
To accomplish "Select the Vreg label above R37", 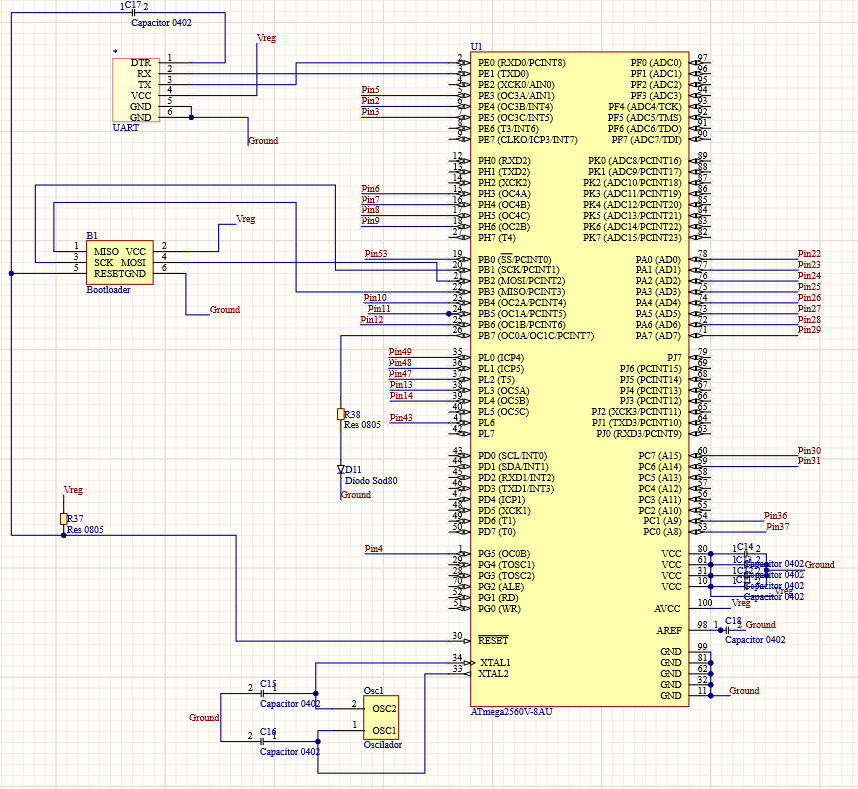I will [73, 490].
